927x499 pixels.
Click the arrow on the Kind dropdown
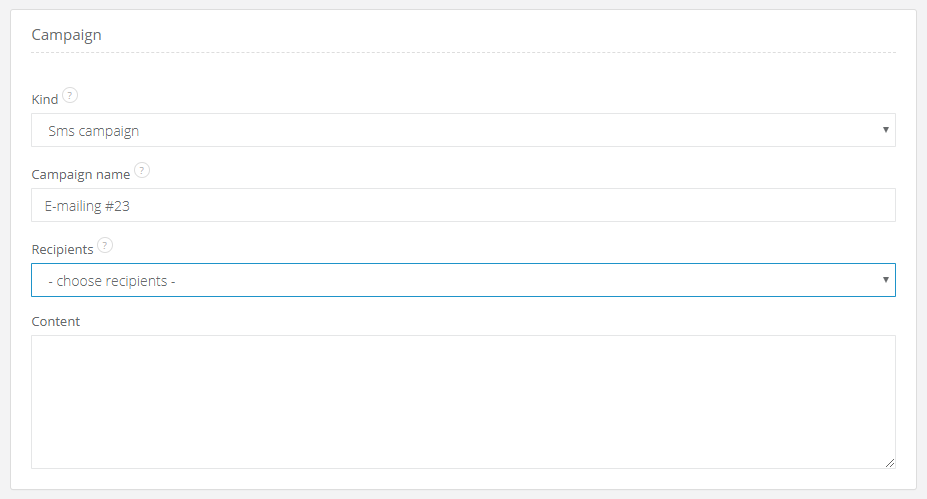886,130
